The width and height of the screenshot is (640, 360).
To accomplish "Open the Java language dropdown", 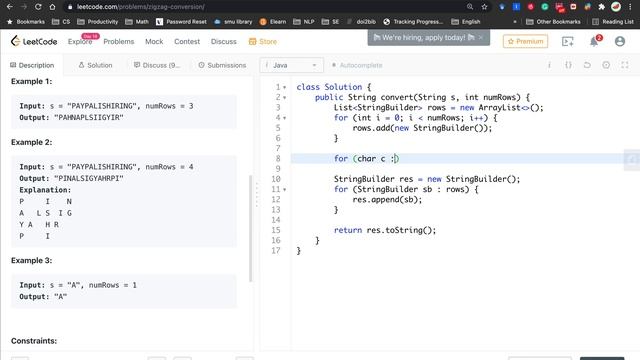I will 291,65.
